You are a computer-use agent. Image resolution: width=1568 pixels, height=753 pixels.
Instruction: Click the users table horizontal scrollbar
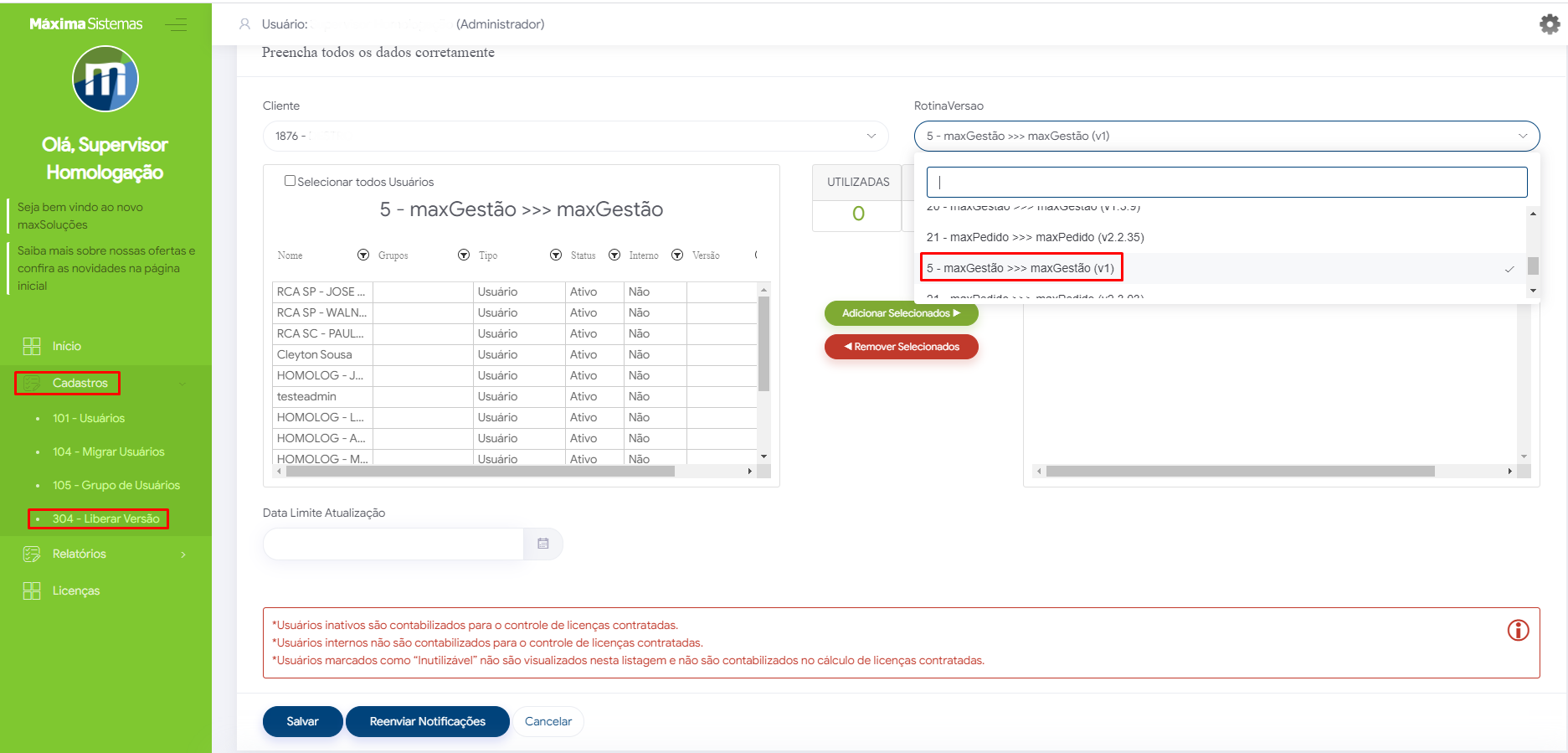tap(481, 472)
